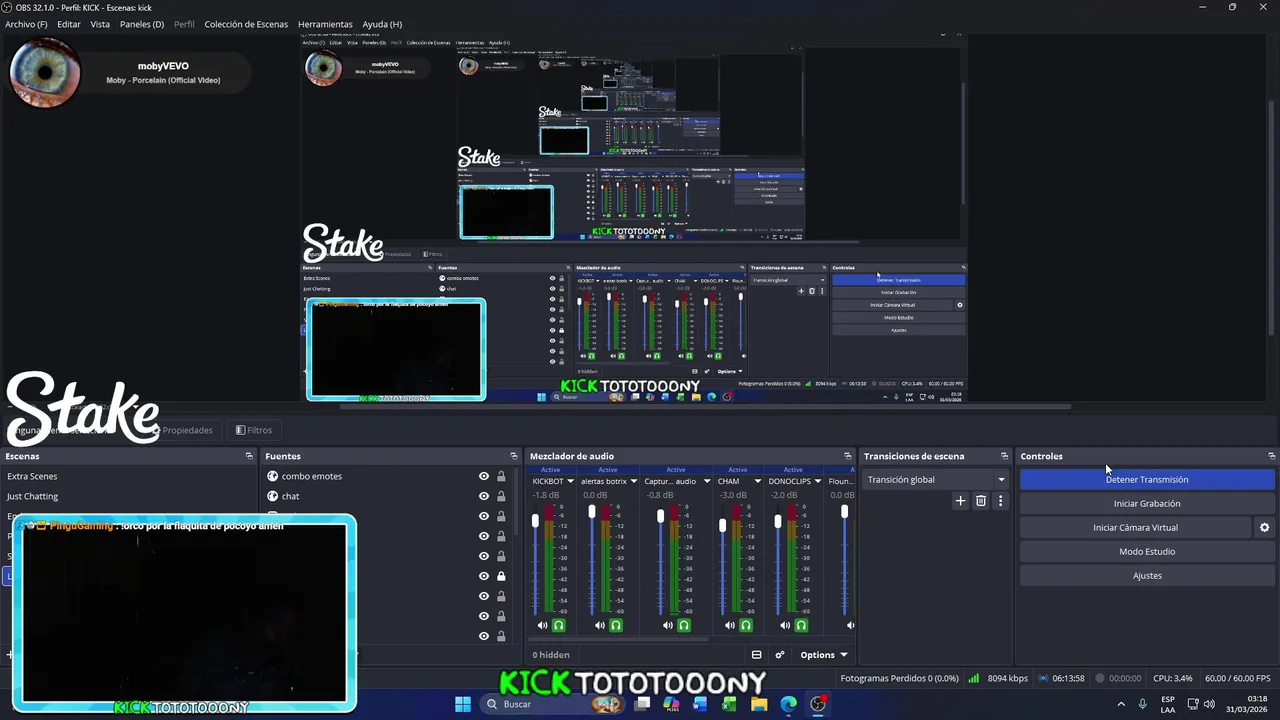The height and width of the screenshot is (720, 1280).
Task: Mute the Captur... audio channel
Action: pyautogui.click(x=667, y=625)
